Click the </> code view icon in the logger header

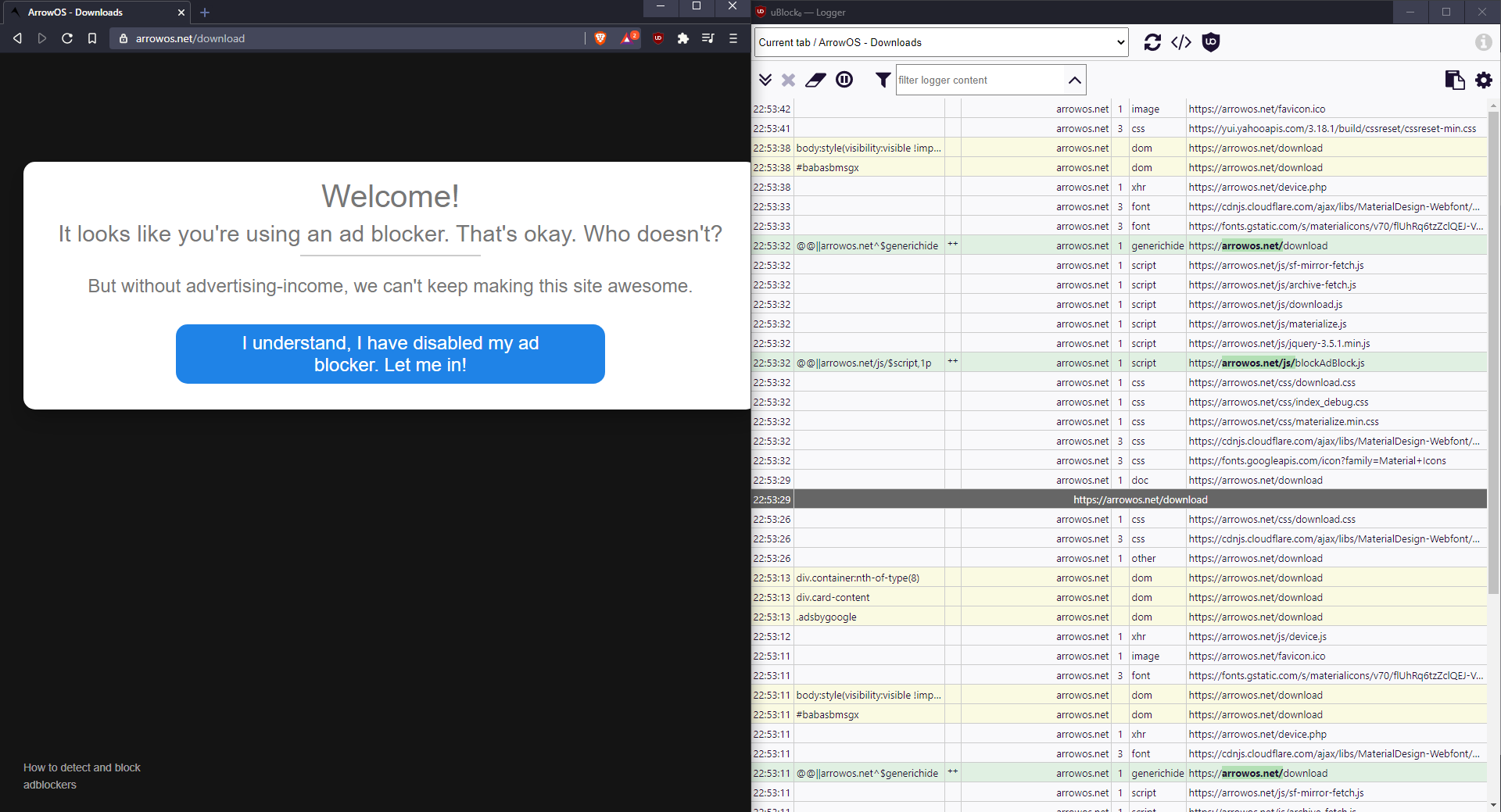[1180, 42]
